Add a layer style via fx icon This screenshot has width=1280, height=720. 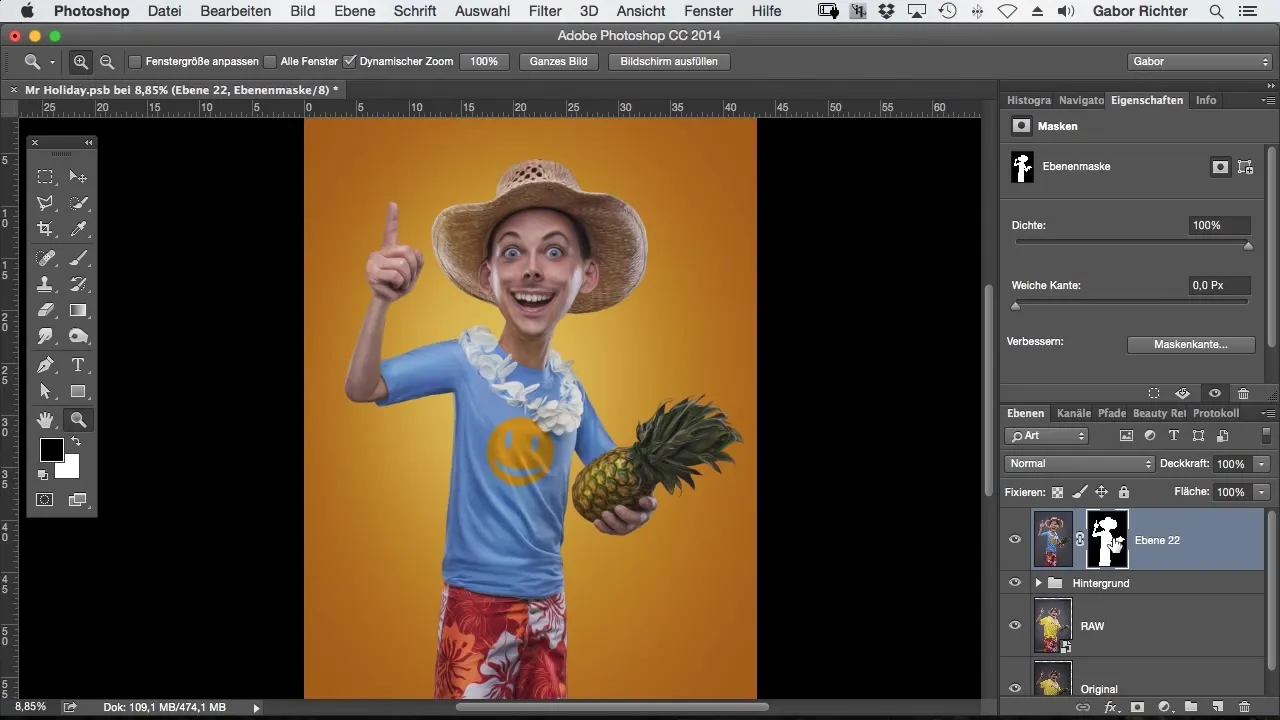pyautogui.click(x=1110, y=707)
